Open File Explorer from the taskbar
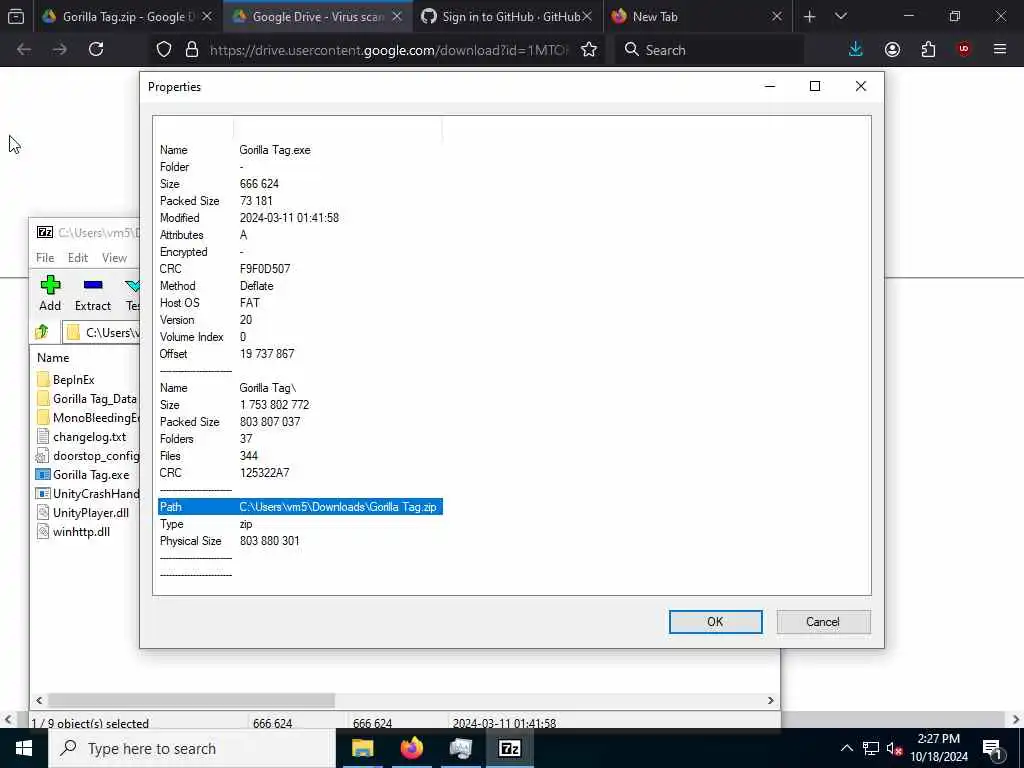Image resolution: width=1024 pixels, height=768 pixels. point(362,748)
